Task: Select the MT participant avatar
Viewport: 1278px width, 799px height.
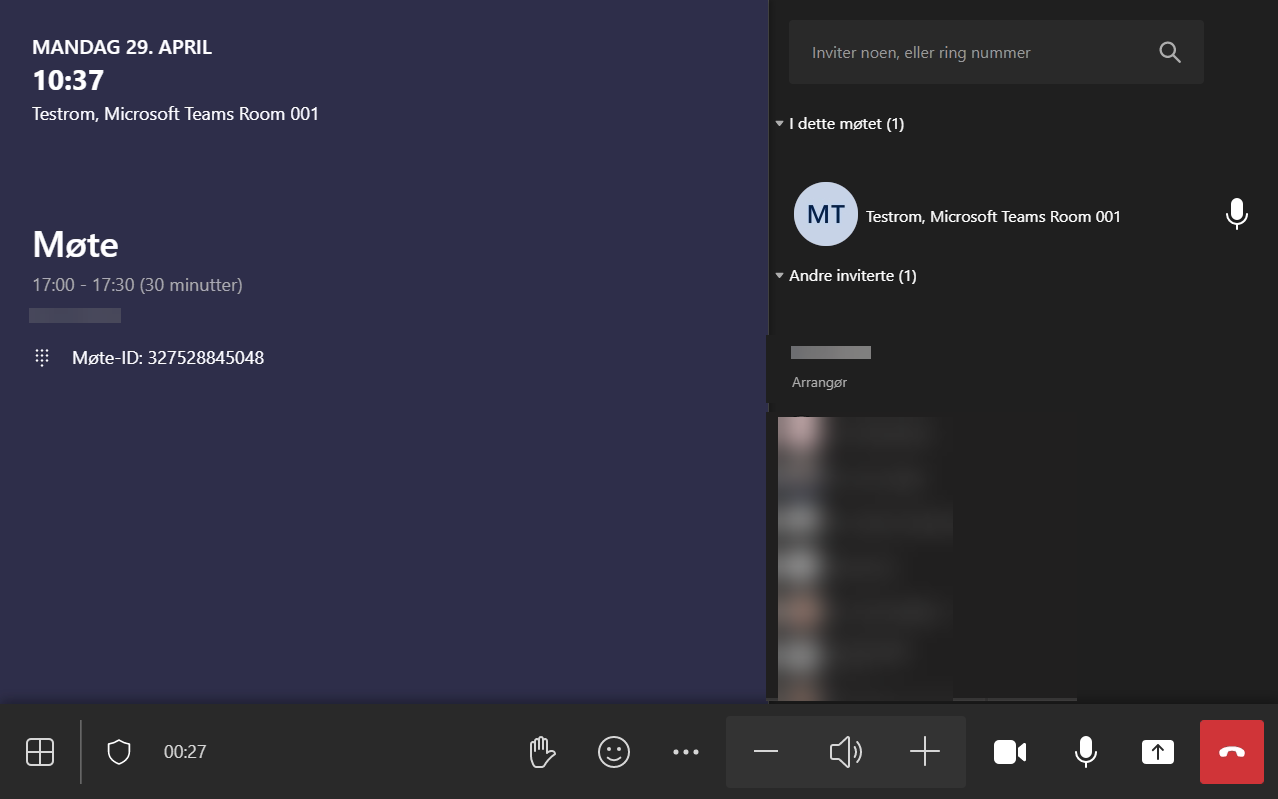Action: click(x=825, y=214)
